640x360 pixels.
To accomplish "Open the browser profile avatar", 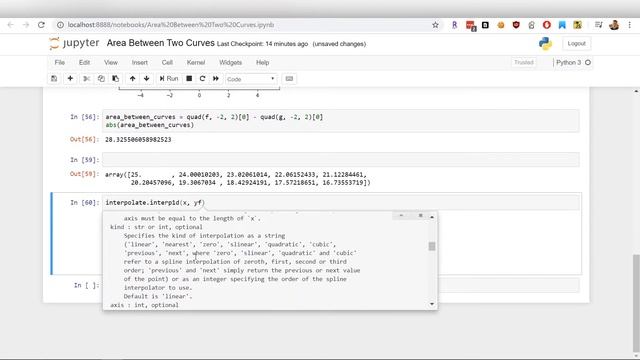I will pyautogui.click(x=614, y=25).
